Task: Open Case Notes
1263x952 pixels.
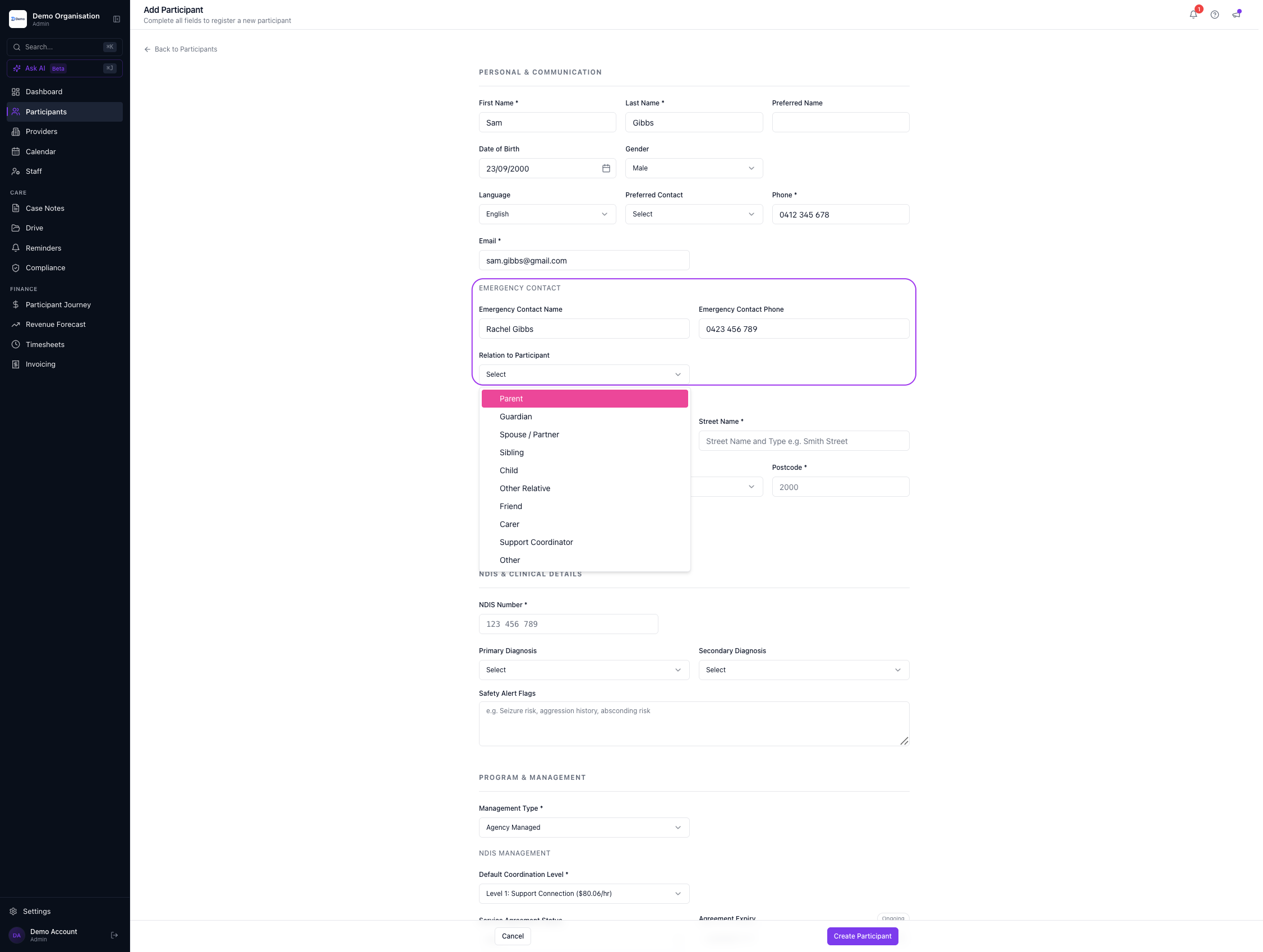Action: click(x=64, y=209)
